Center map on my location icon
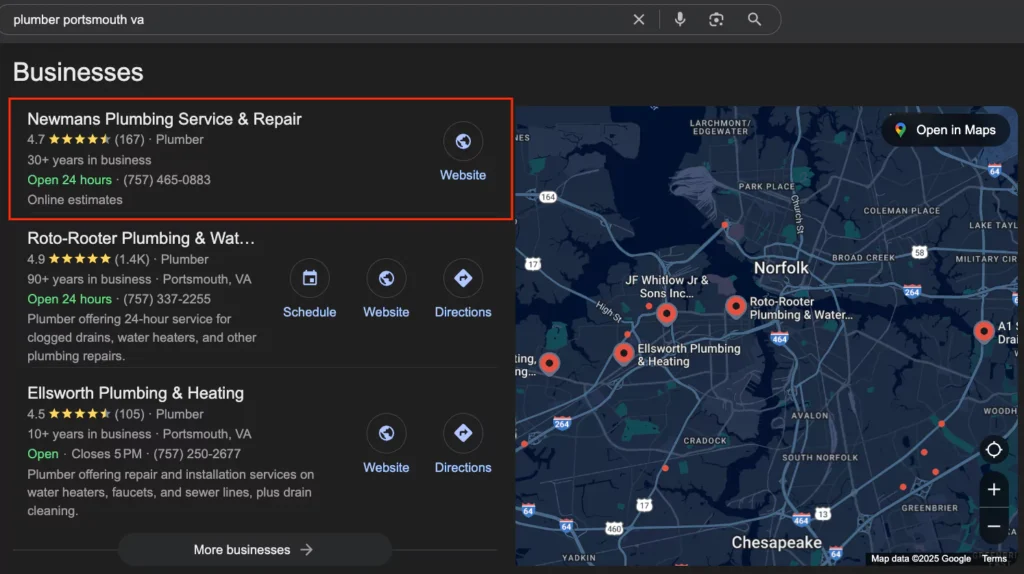This screenshot has width=1024, height=574. pos(994,450)
